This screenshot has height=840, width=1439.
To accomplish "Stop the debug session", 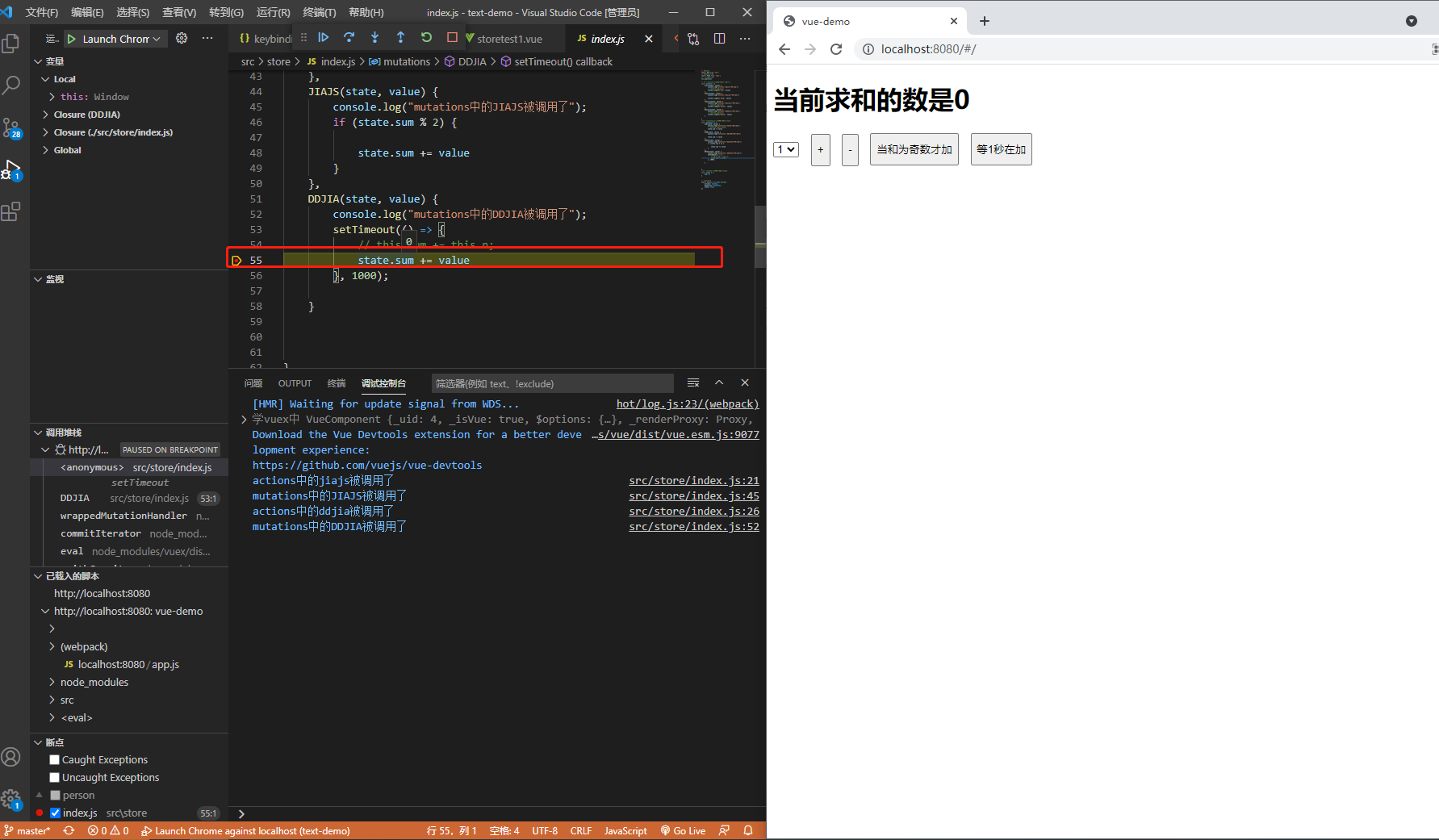I will 452,37.
